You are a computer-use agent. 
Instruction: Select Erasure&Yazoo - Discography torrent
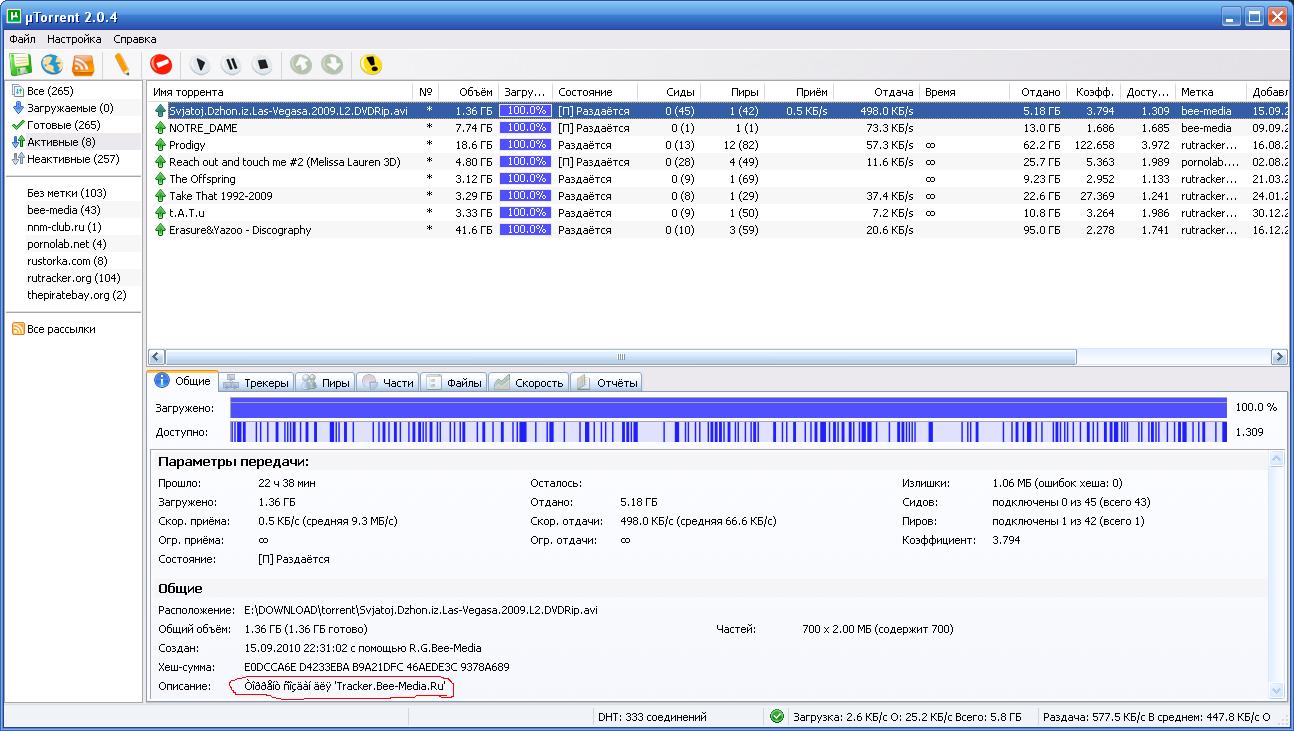click(718, 230)
